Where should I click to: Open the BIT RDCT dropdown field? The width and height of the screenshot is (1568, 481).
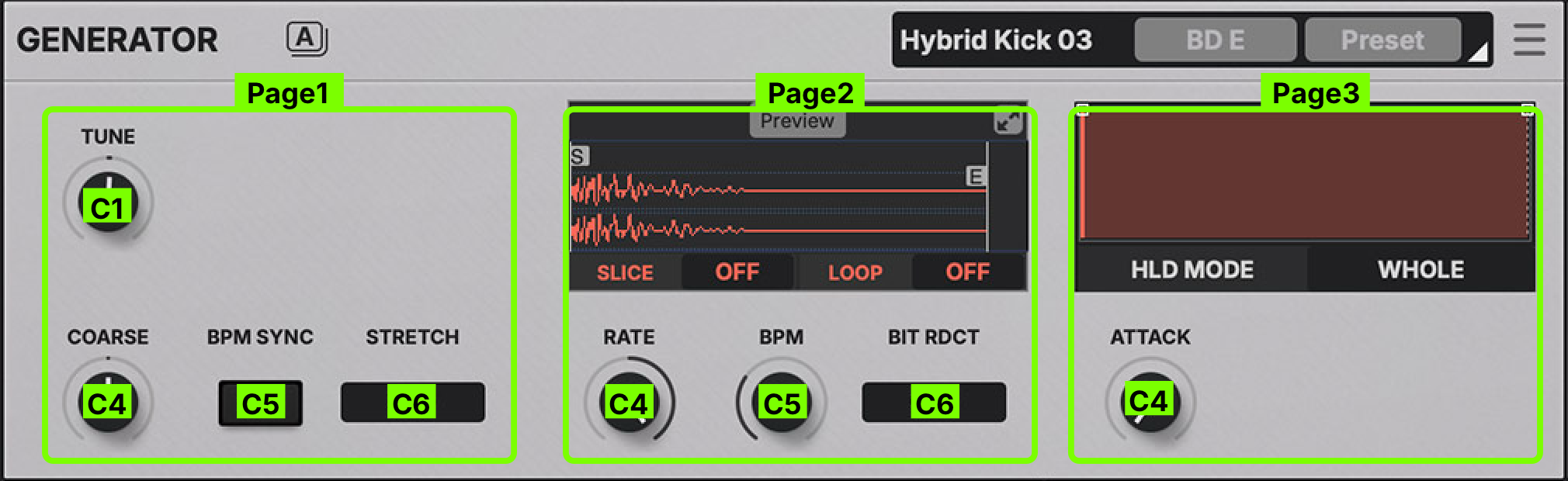coord(934,403)
